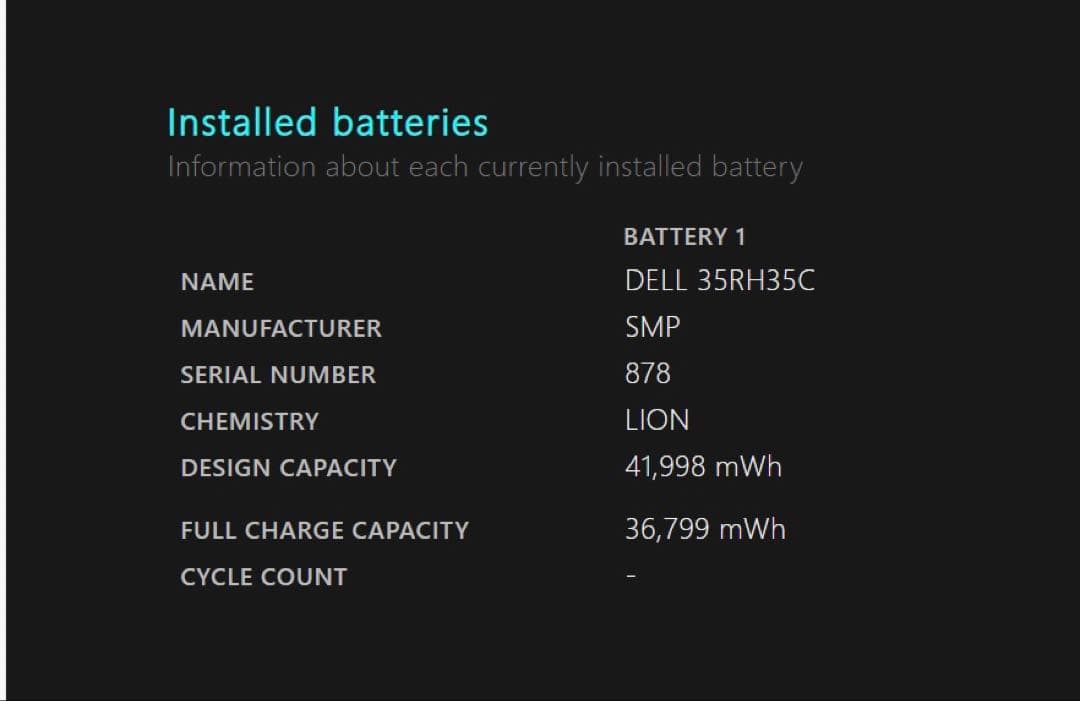The height and width of the screenshot is (701, 1080).
Task: Select the 36,799 mWh full charge value
Action: click(x=705, y=529)
